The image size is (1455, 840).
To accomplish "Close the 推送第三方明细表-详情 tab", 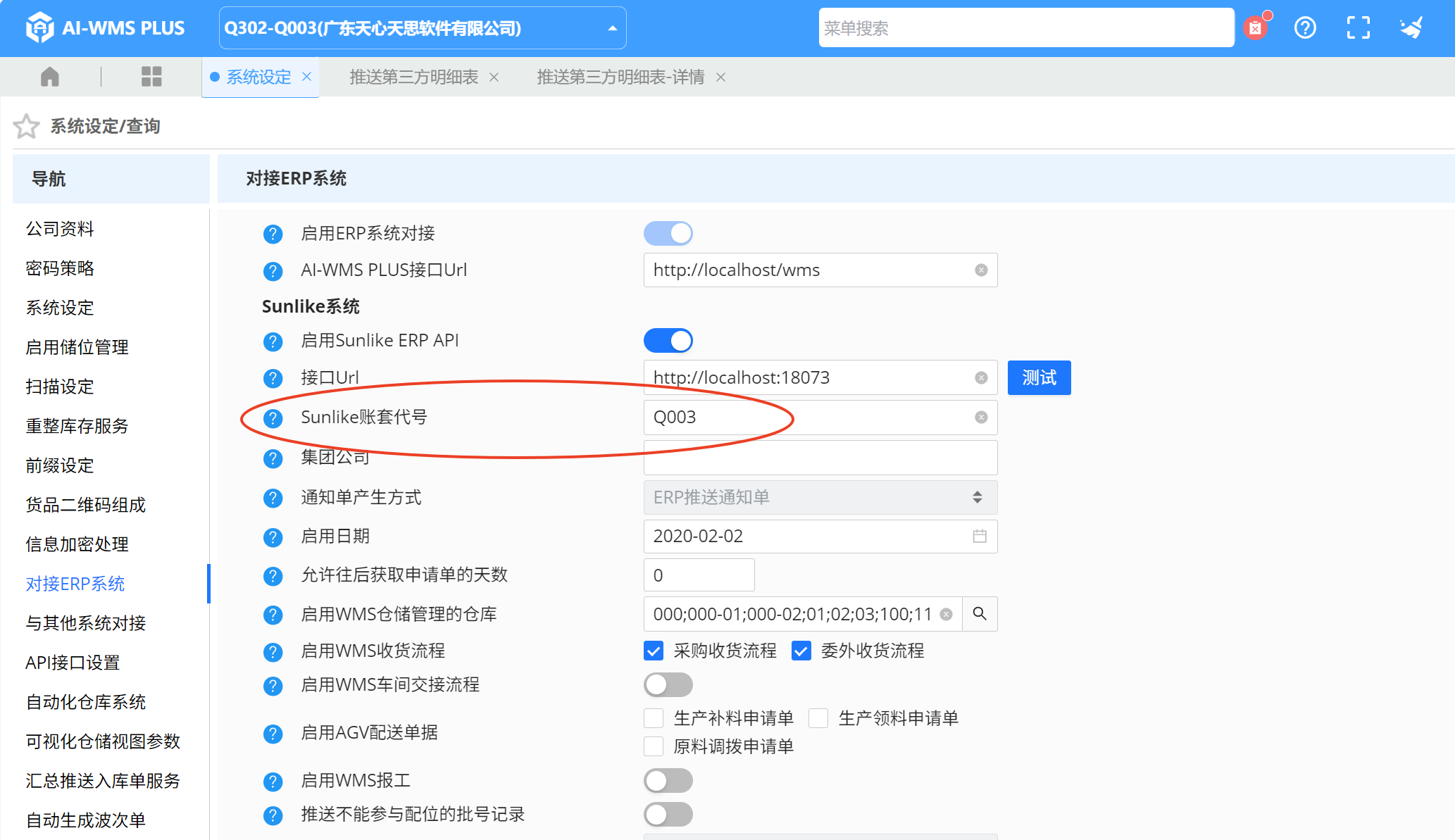I will pyautogui.click(x=720, y=77).
